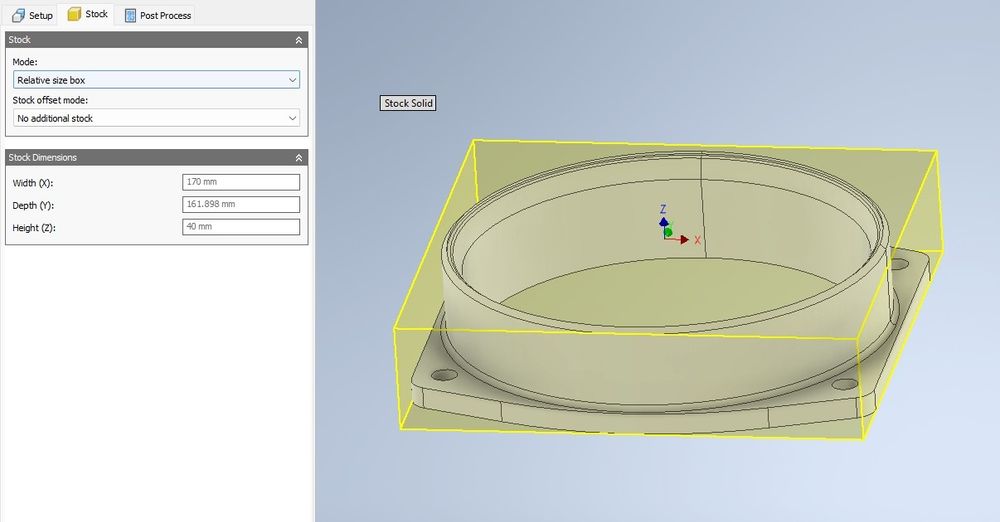The image size is (1000, 522).
Task: Click the Post Process tab icon
Action: [130, 15]
